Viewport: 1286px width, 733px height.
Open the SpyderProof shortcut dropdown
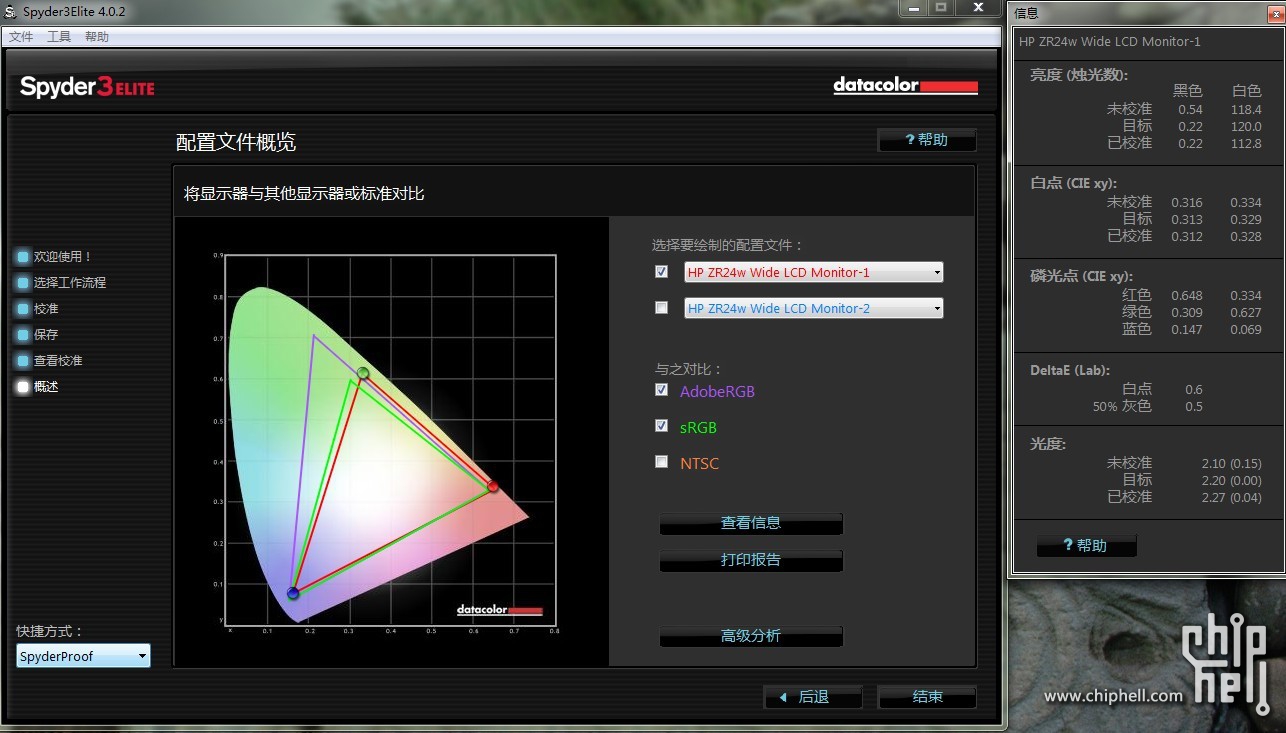coord(83,656)
